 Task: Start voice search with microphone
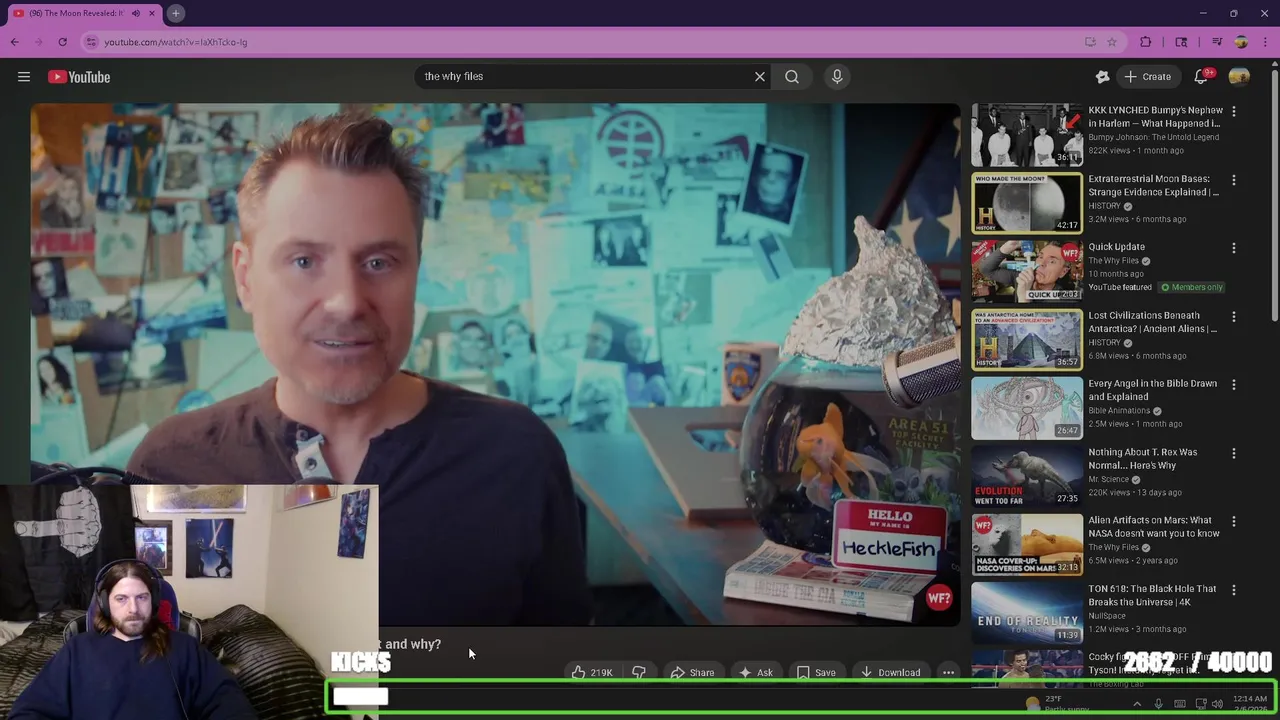coord(837,76)
